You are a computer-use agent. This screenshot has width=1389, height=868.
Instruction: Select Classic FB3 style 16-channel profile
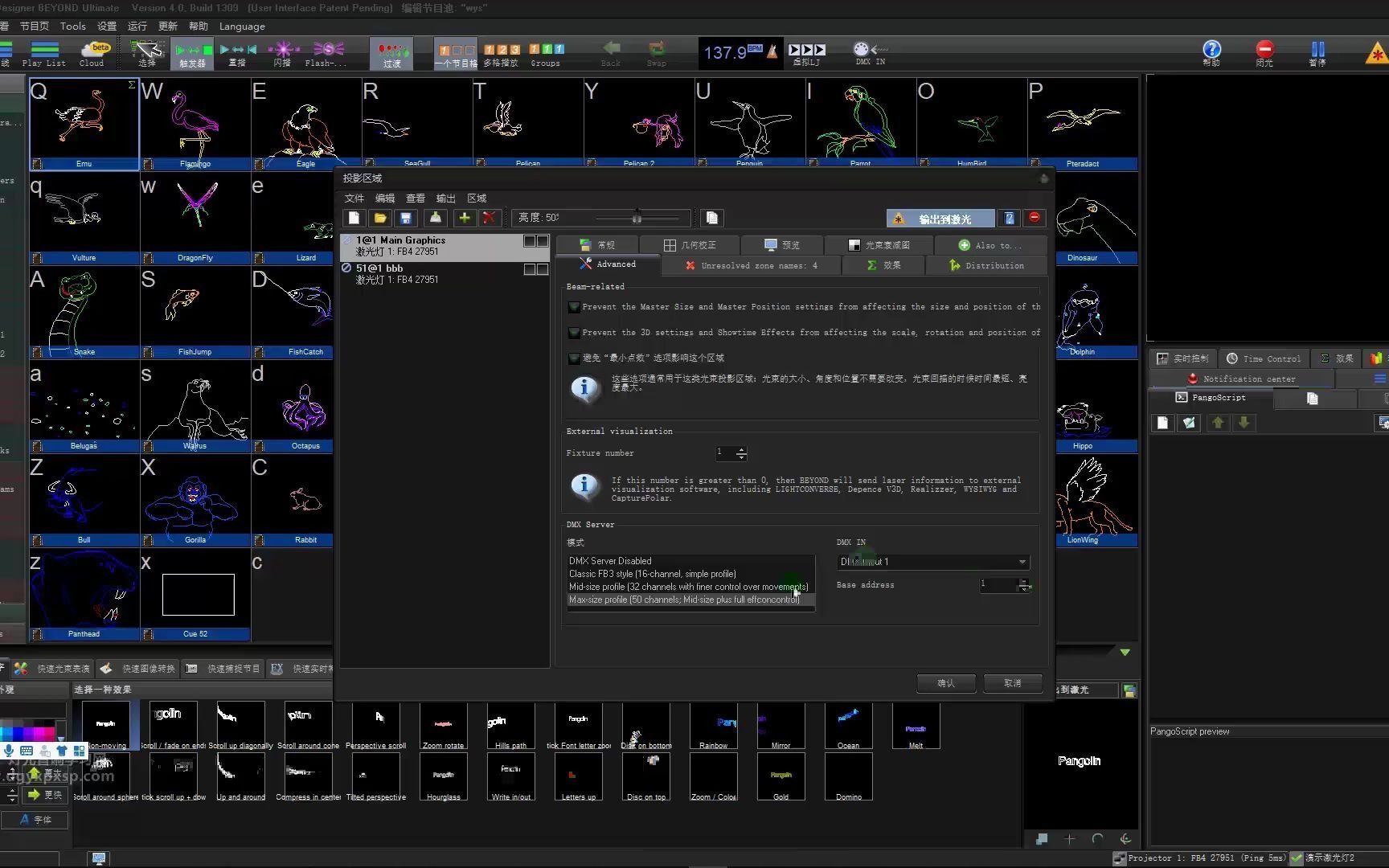[690, 574]
